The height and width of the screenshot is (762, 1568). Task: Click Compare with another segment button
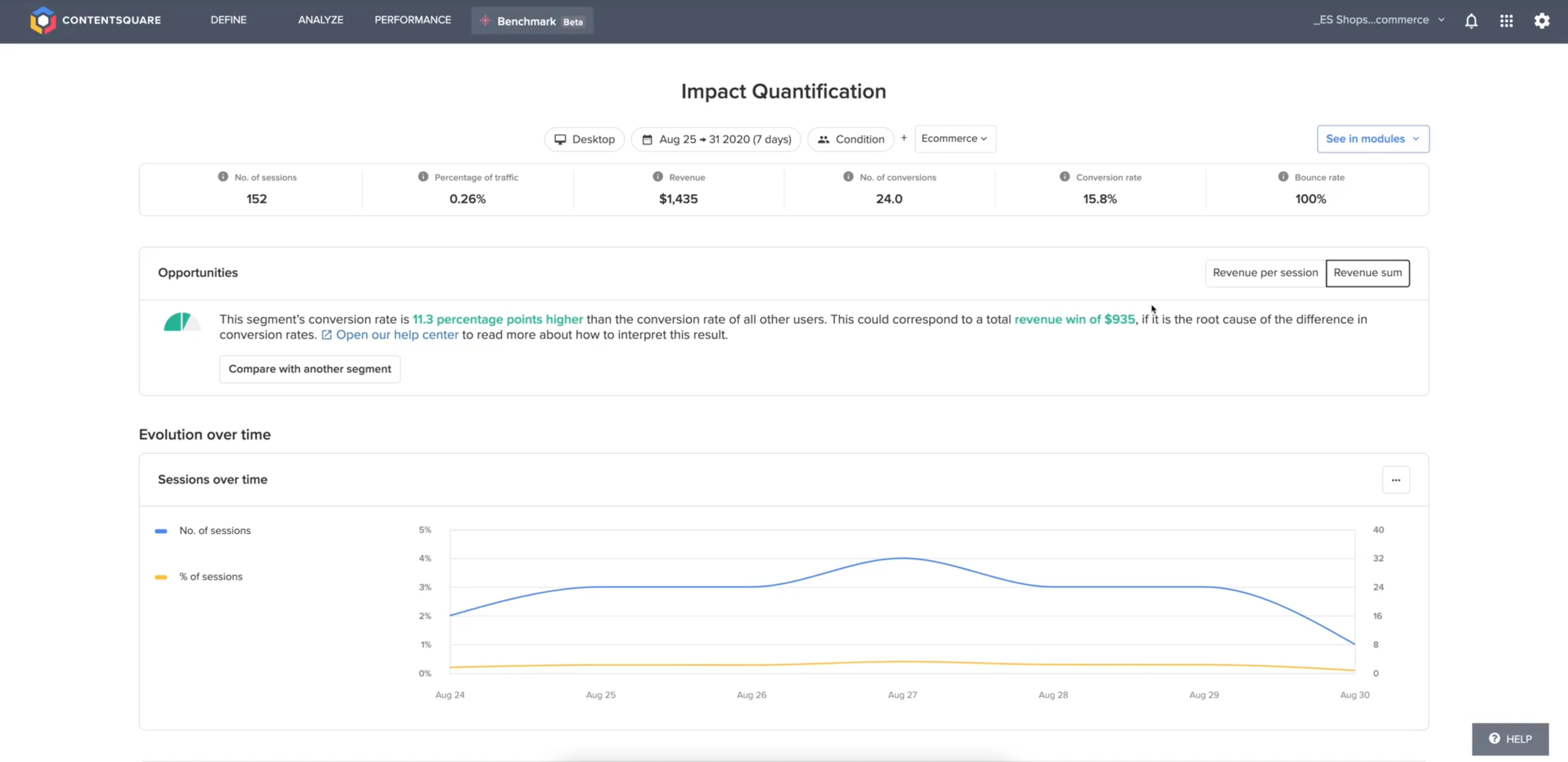(x=309, y=369)
